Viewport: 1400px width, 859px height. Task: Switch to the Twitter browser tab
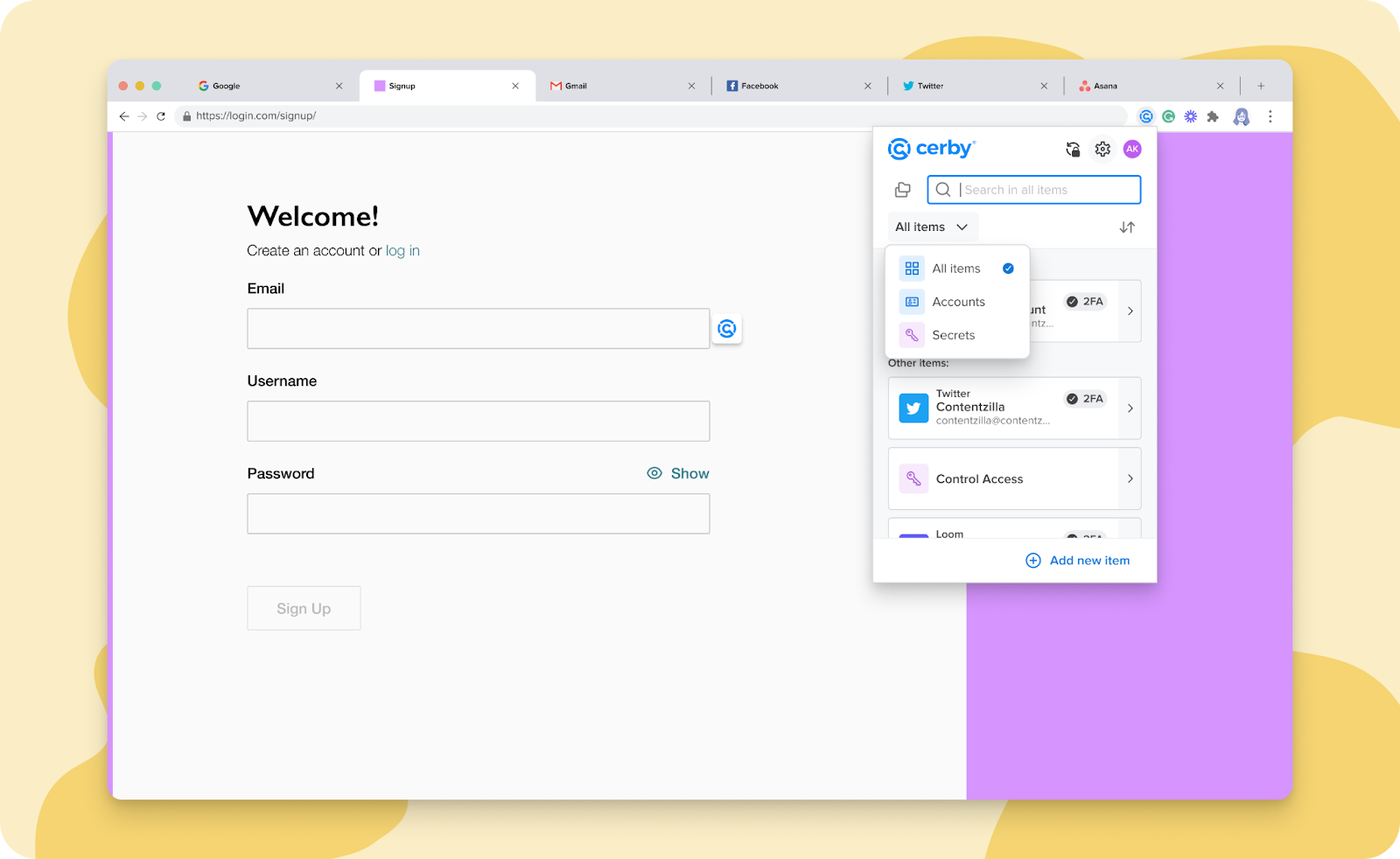pos(975,86)
